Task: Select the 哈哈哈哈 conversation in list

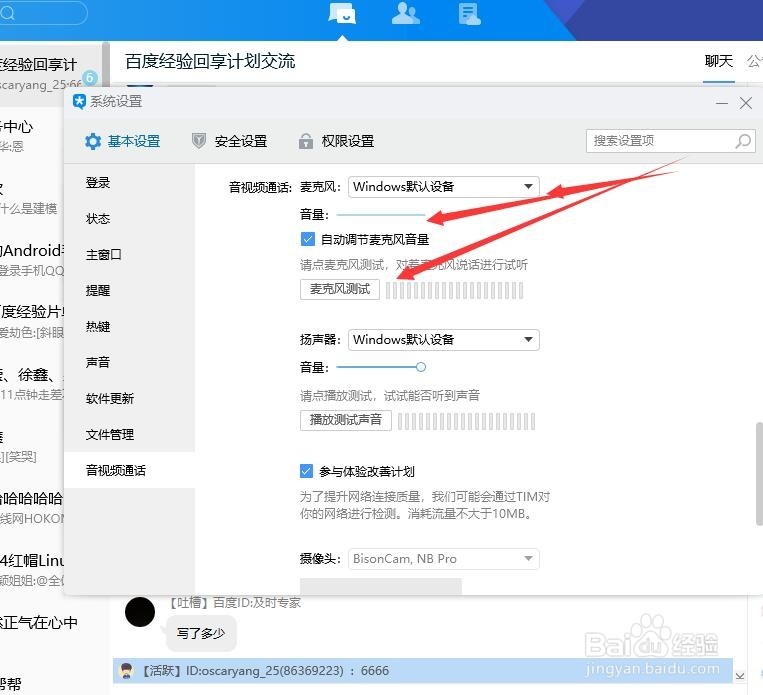Action: tap(32, 508)
